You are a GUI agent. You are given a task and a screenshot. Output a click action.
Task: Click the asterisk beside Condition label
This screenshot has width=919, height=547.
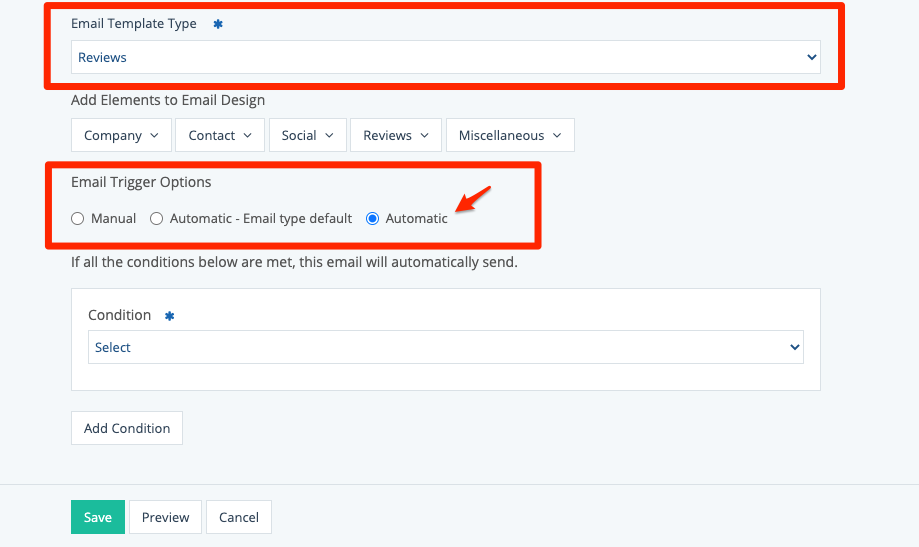(169, 316)
